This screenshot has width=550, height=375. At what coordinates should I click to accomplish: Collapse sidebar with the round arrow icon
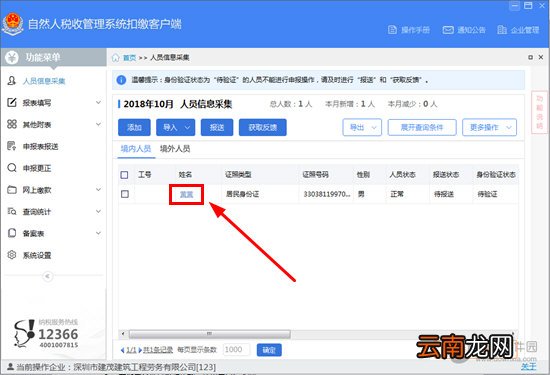47,276
